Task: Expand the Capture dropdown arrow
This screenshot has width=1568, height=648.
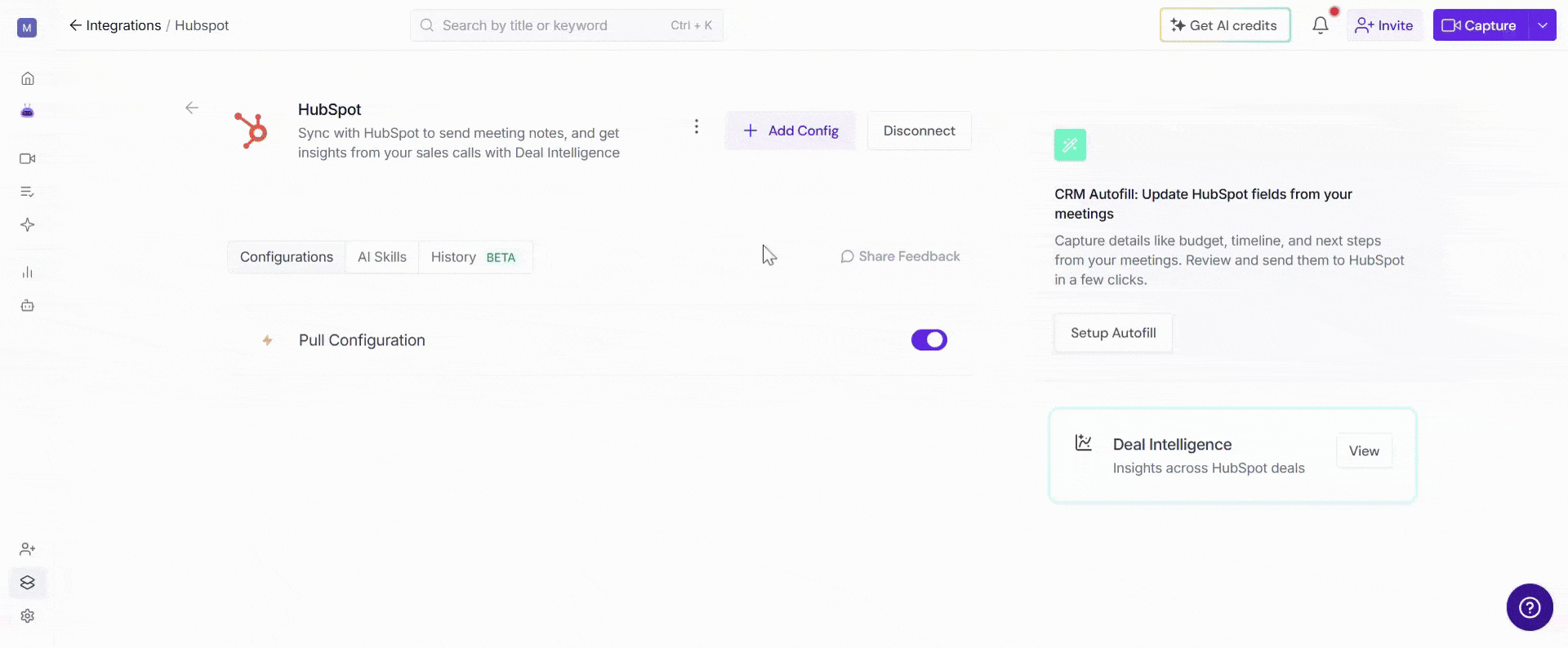Action: pyautogui.click(x=1543, y=25)
